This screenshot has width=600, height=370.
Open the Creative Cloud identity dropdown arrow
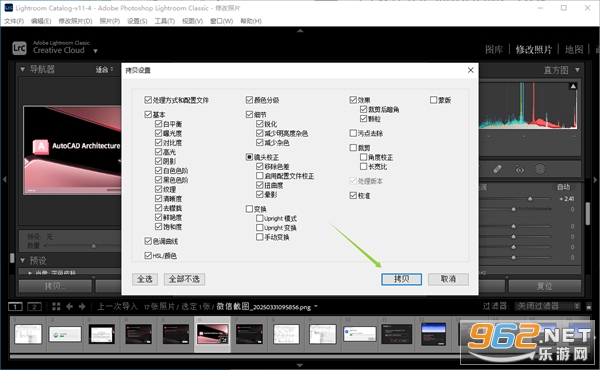tap(95, 51)
